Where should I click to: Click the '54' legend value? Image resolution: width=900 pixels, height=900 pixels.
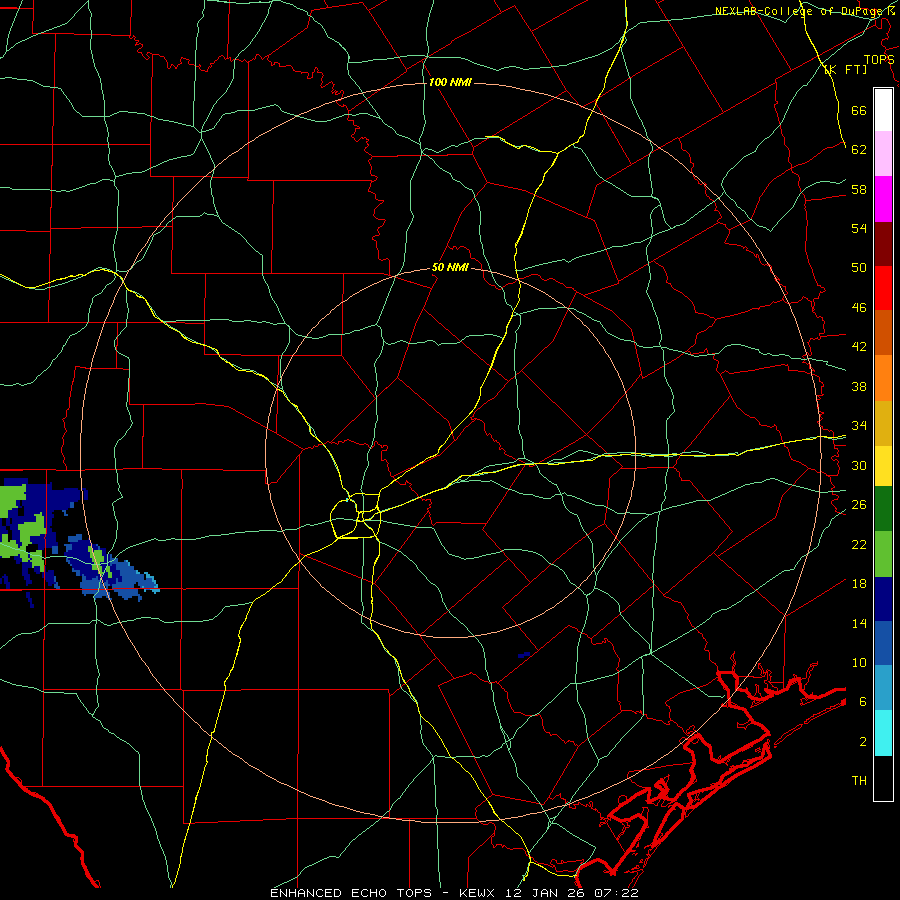(859, 228)
